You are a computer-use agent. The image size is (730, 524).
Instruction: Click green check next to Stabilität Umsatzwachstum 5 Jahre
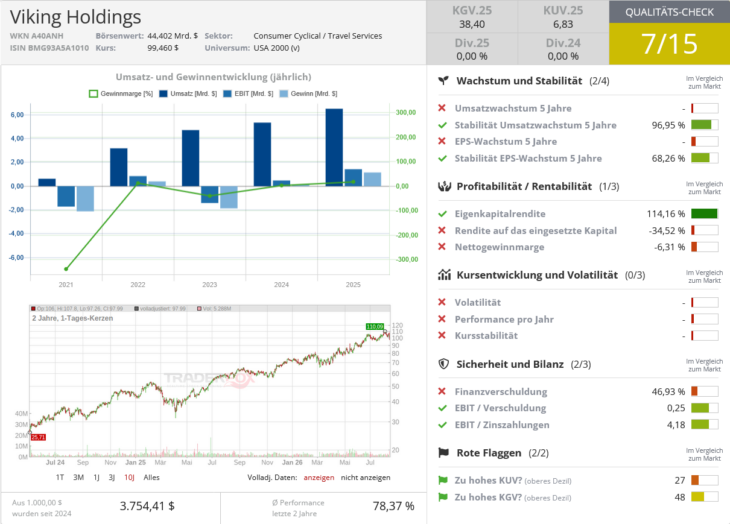coord(442,125)
